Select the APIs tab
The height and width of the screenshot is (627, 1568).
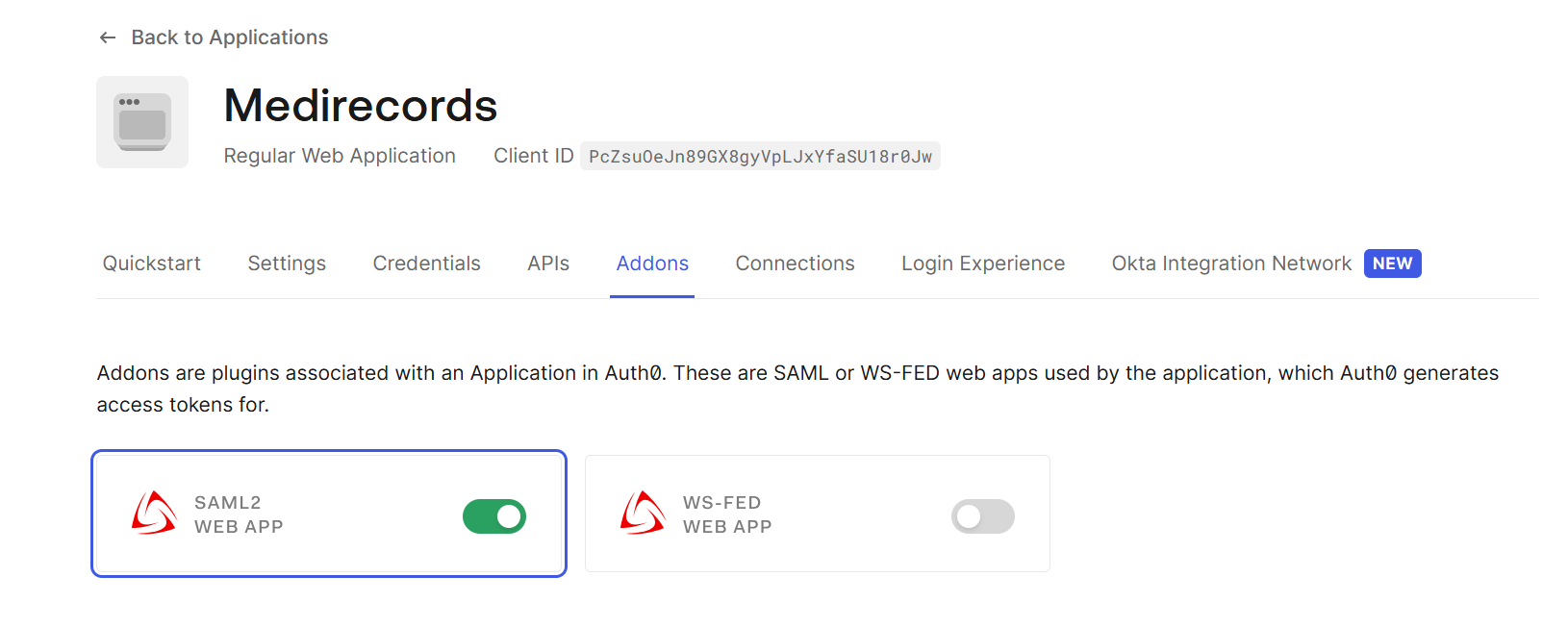pos(548,263)
